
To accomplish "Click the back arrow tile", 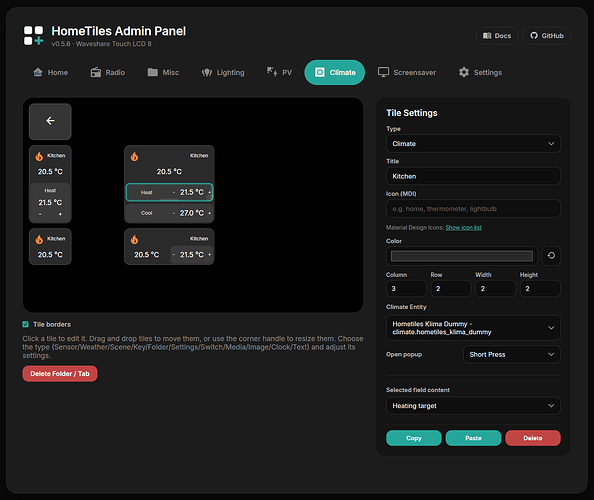I will (50, 121).
